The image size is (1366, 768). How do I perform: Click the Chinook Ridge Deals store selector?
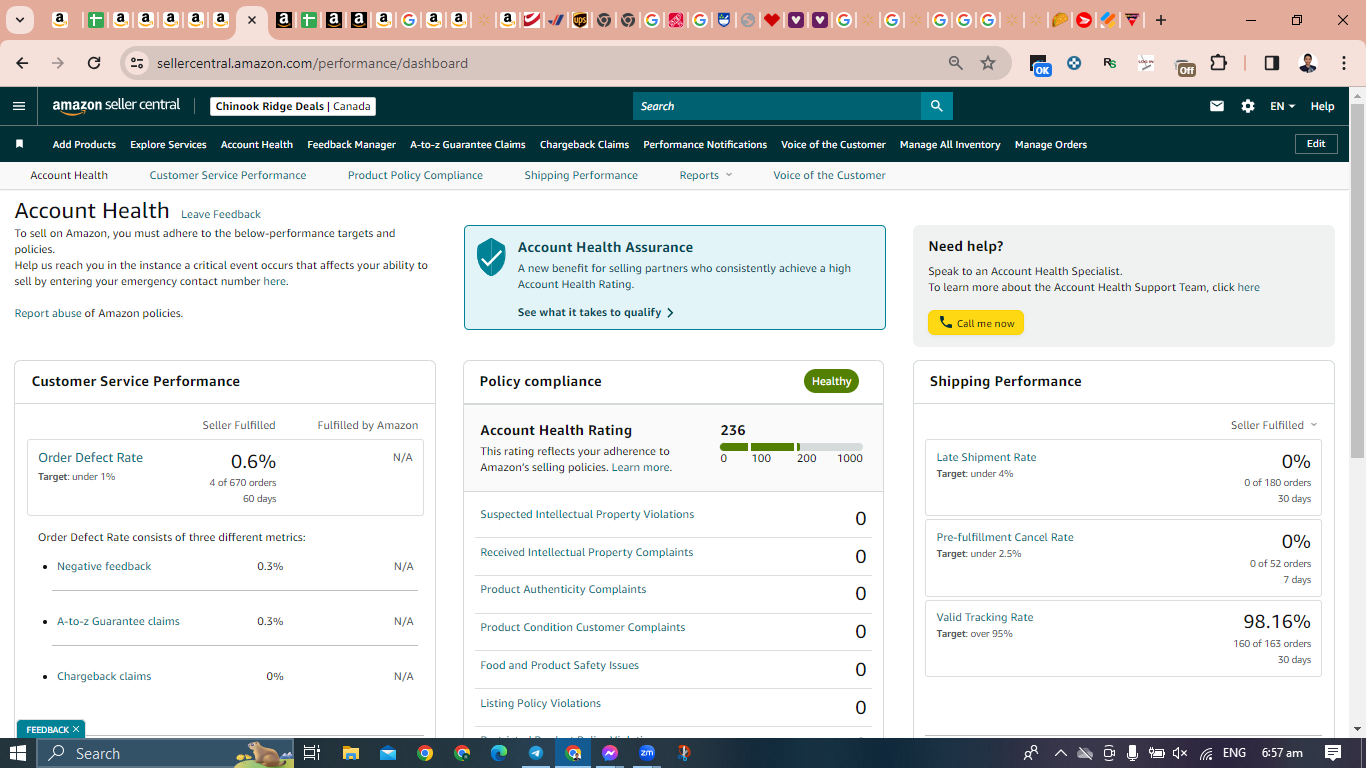click(x=293, y=106)
